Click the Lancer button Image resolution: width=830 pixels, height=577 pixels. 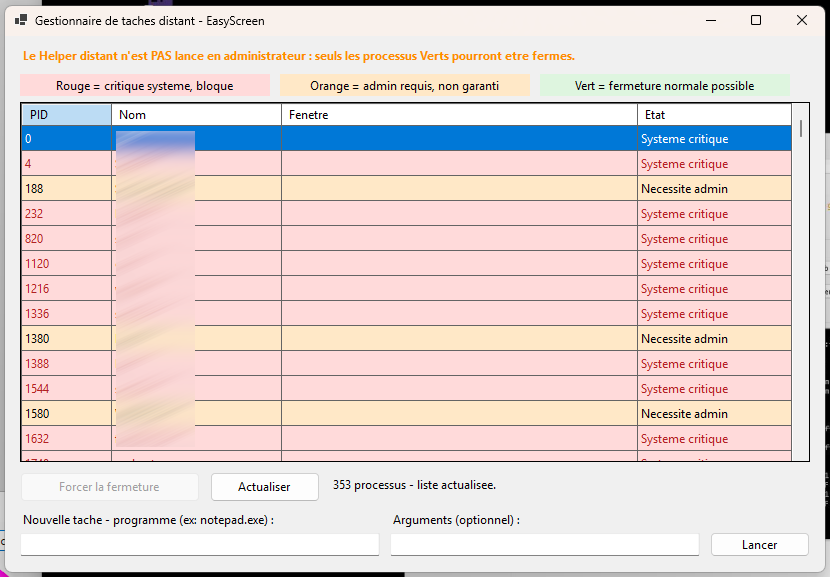[x=759, y=545]
